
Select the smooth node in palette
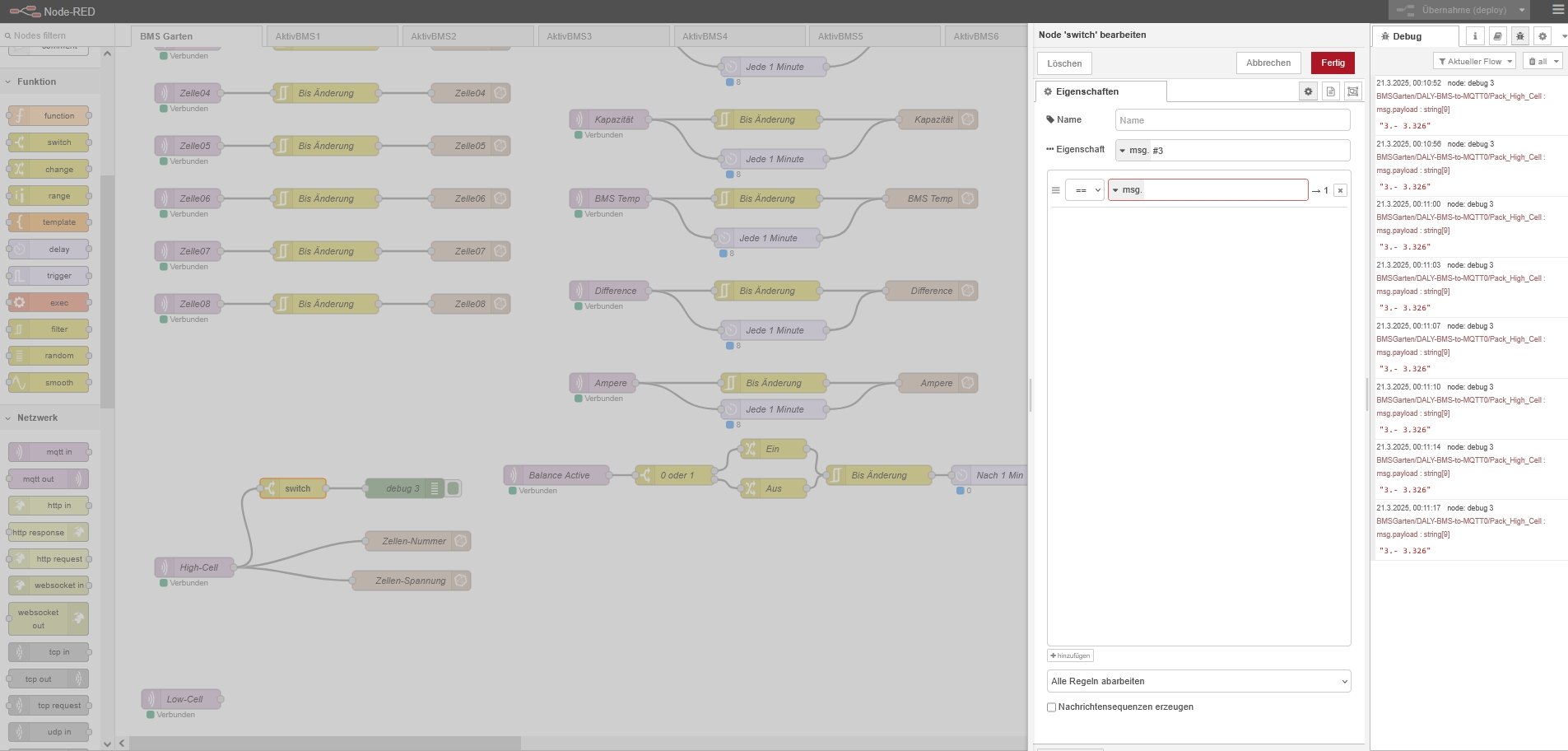49,383
